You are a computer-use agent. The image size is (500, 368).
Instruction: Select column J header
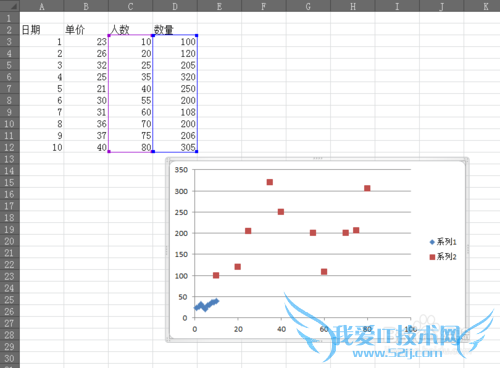[x=442, y=6]
